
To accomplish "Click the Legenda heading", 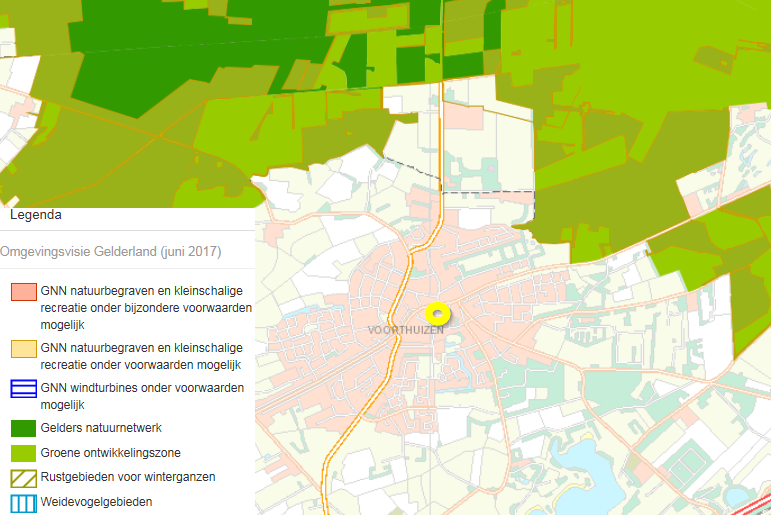I will [x=35, y=215].
